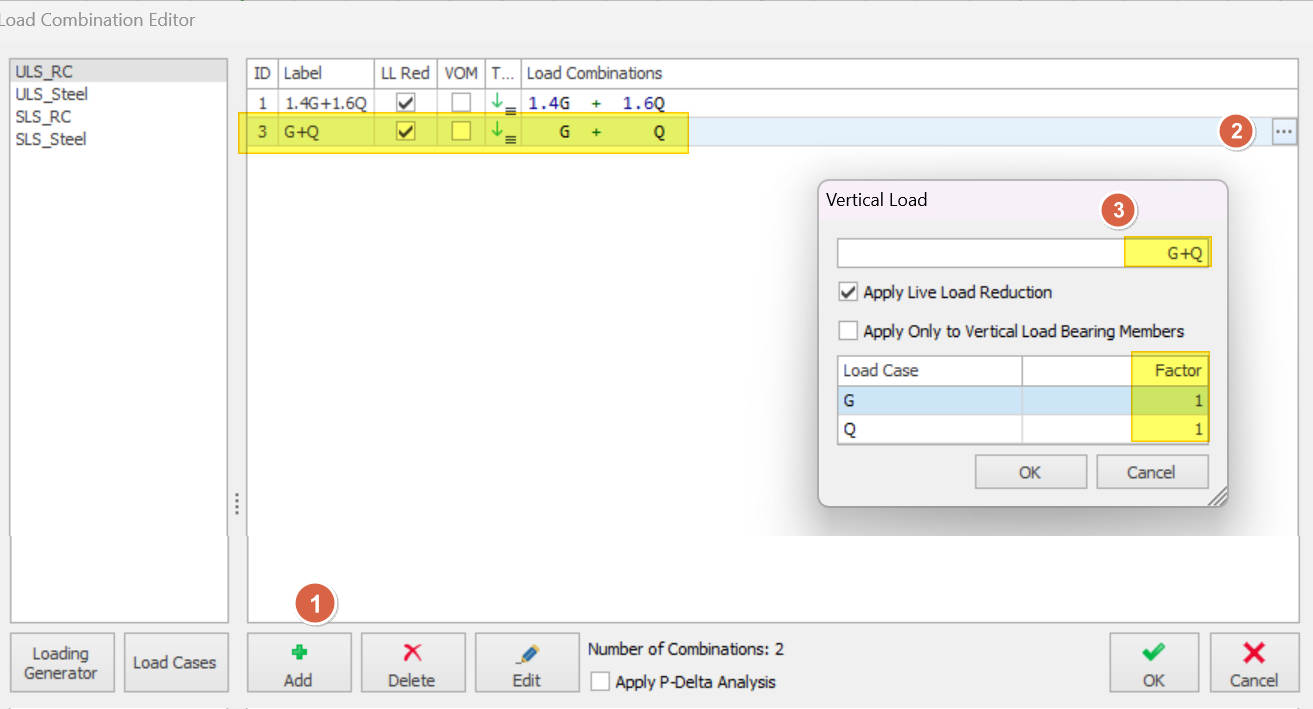1313x709 pixels.
Task: Enable VOM checkbox for G+Q row
Action: click(461, 132)
